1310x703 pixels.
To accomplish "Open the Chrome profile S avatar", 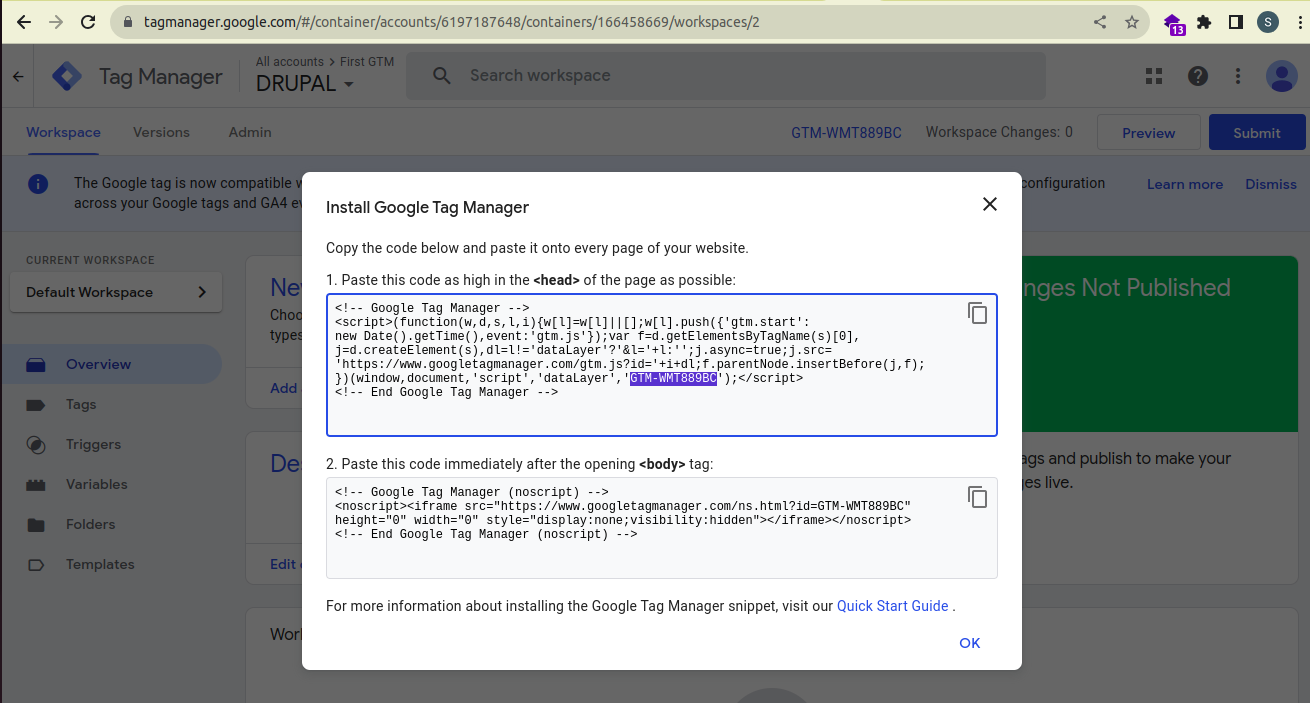I will pyautogui.click(x=1268, y=21).
